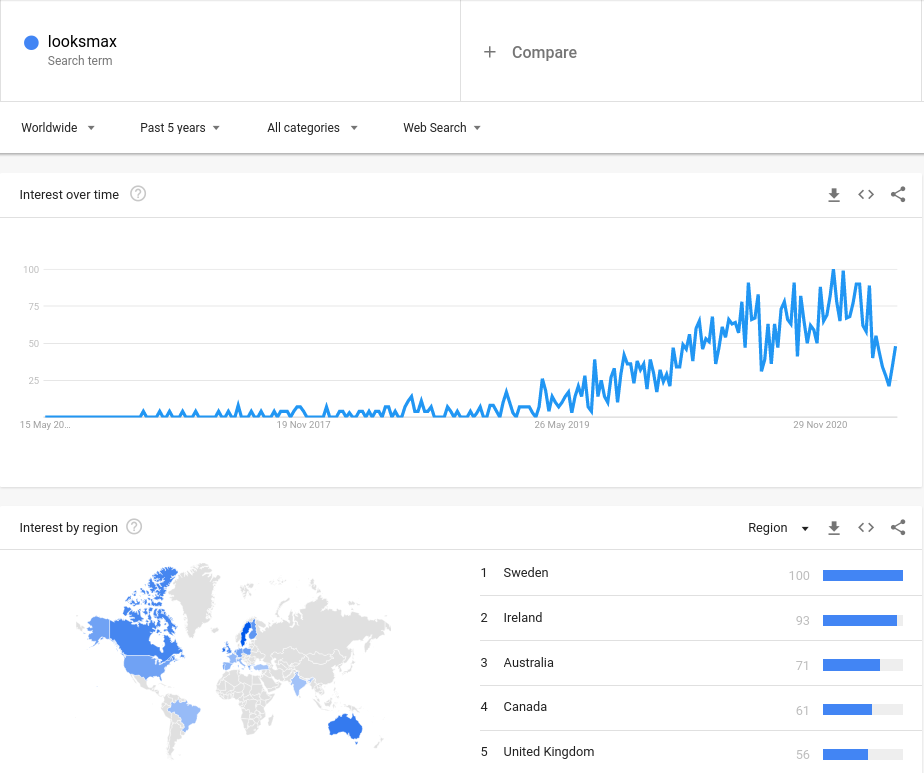This screenshot has height=773, width=924.
Task: Open the Region resolution dropdown
Action: 779,528
